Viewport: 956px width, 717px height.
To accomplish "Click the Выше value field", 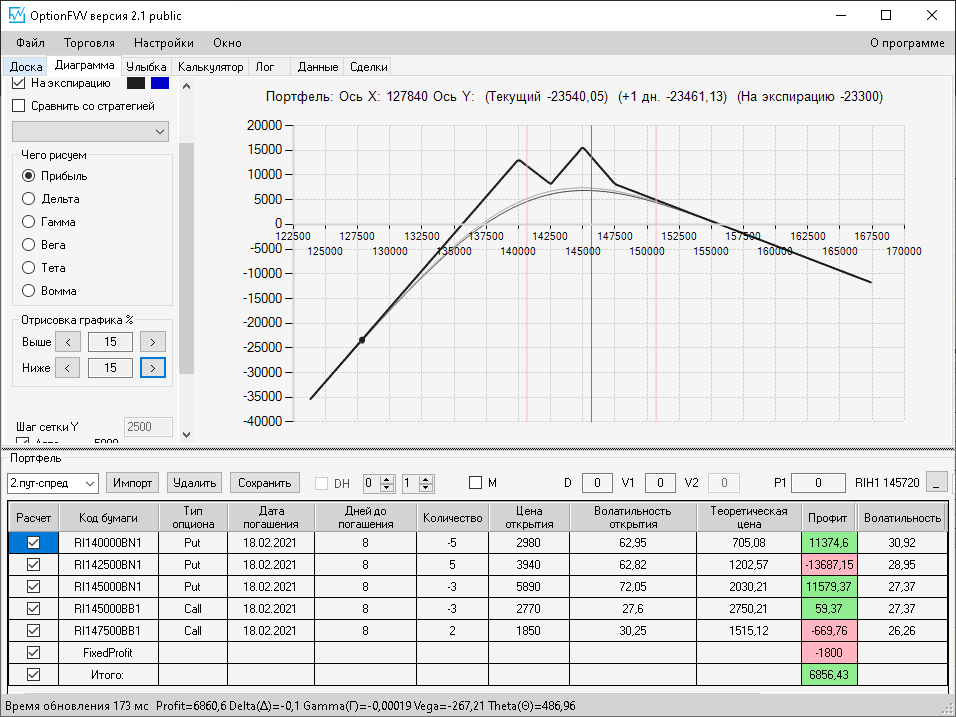I will 110,342.
